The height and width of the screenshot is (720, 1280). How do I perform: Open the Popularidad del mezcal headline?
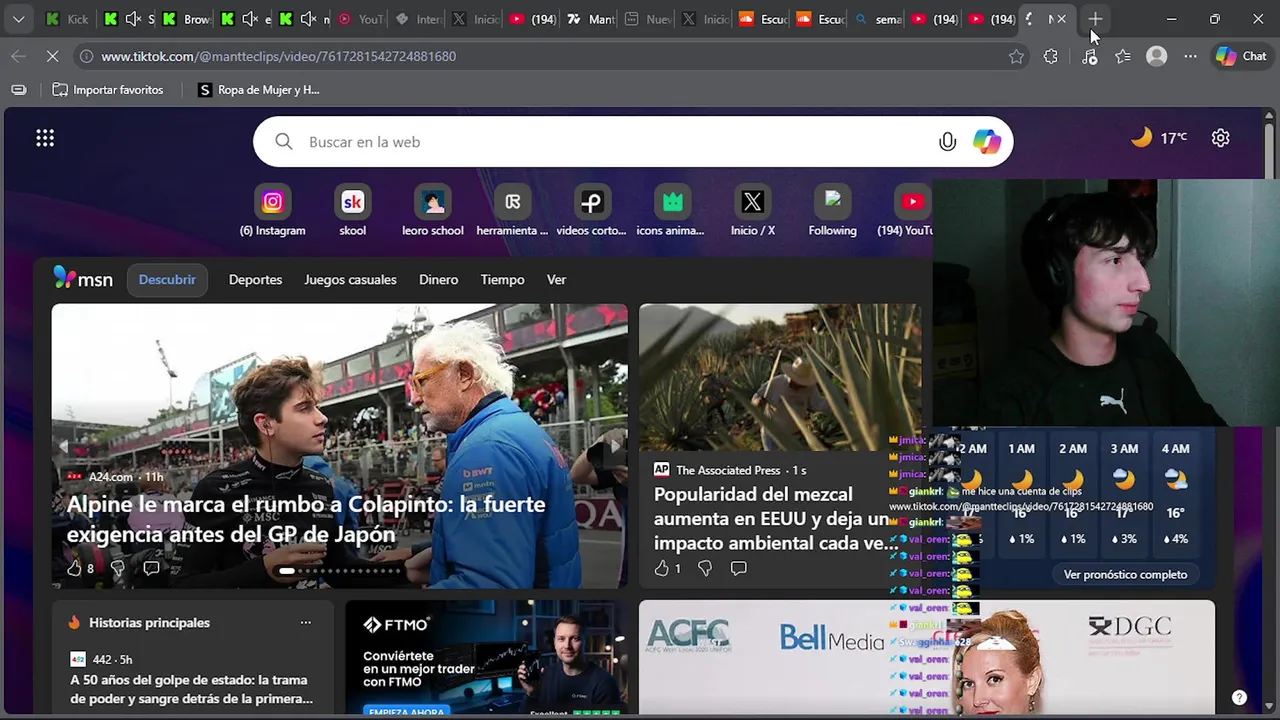777,518
